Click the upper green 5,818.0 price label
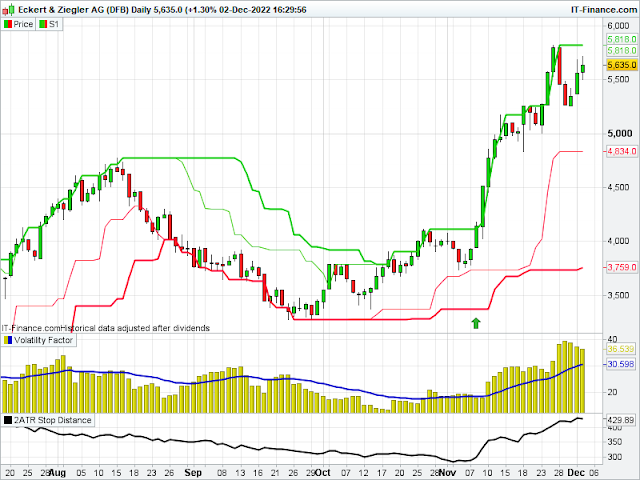Image resolution: width=640 pixels, height=480 pixels. (622, 39)
